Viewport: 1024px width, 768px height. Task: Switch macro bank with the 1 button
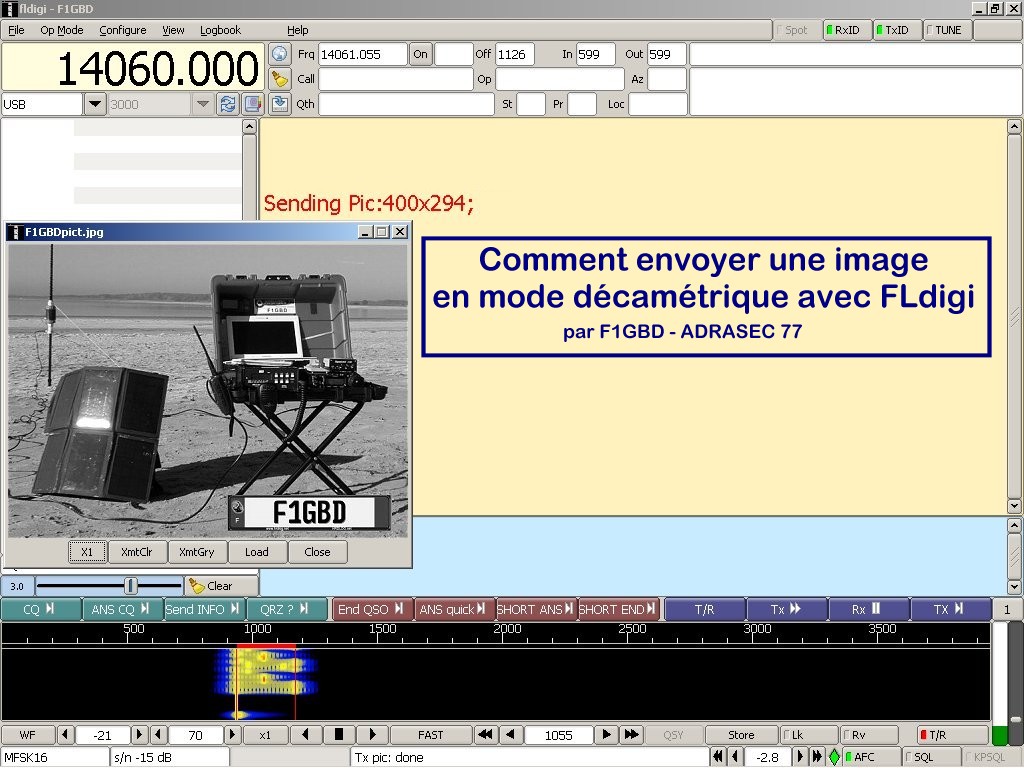[1006, 609]
